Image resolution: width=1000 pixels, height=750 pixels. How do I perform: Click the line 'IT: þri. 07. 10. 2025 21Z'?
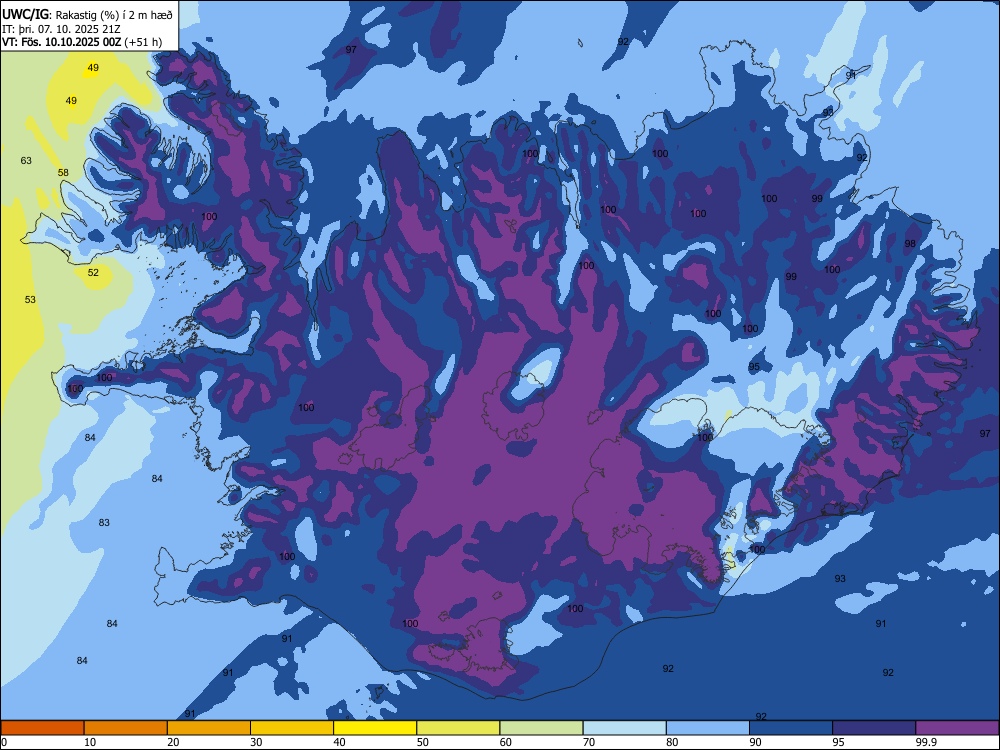click(x=61, y=29)
